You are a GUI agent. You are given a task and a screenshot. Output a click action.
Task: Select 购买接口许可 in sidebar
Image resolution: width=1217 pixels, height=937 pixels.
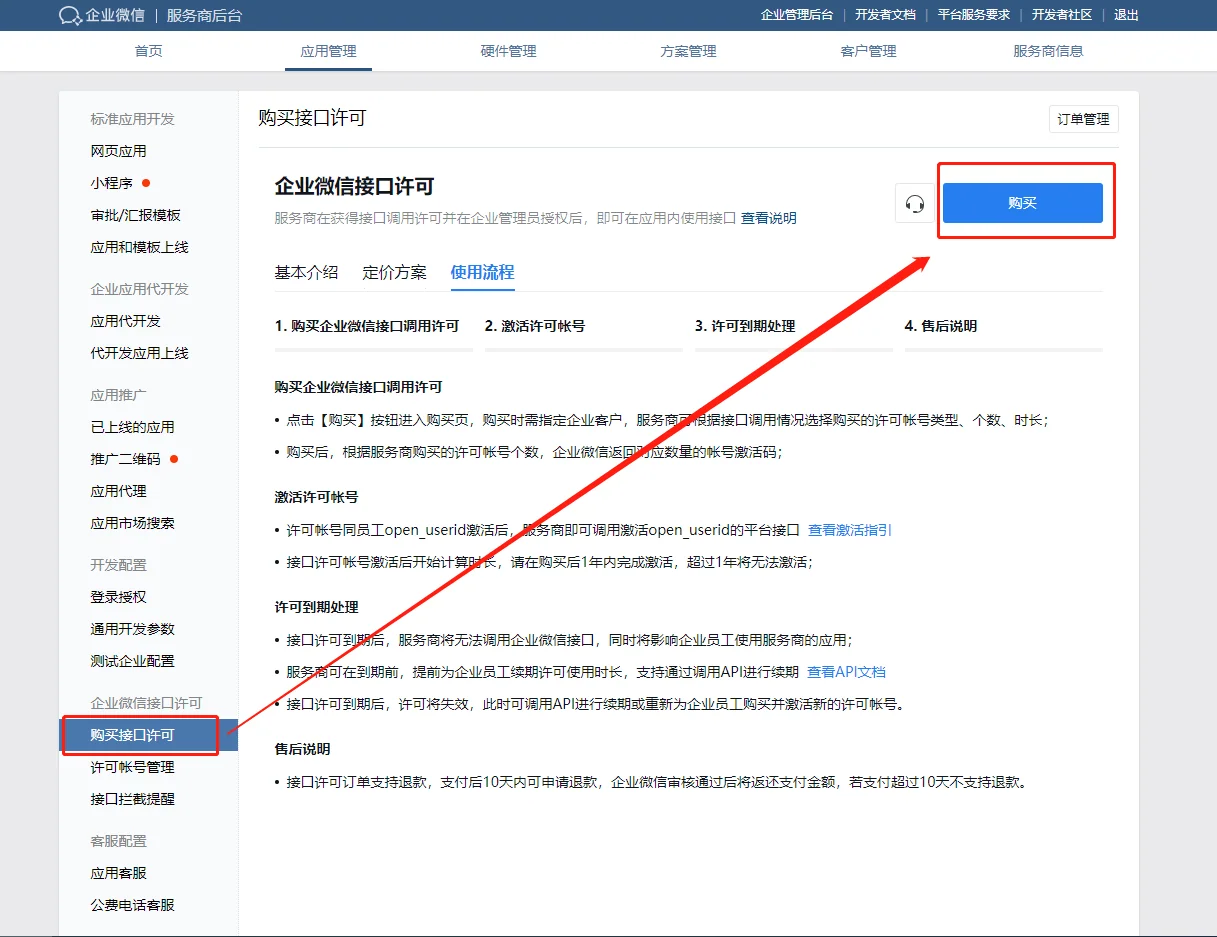coord(149,735)
